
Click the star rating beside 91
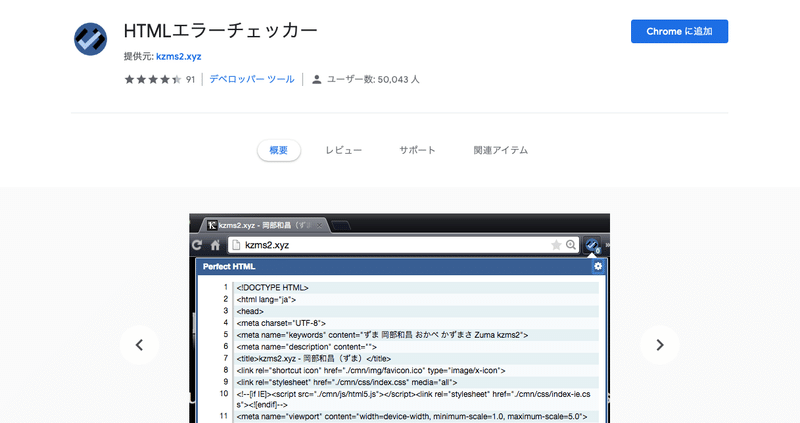coord(153,79)
